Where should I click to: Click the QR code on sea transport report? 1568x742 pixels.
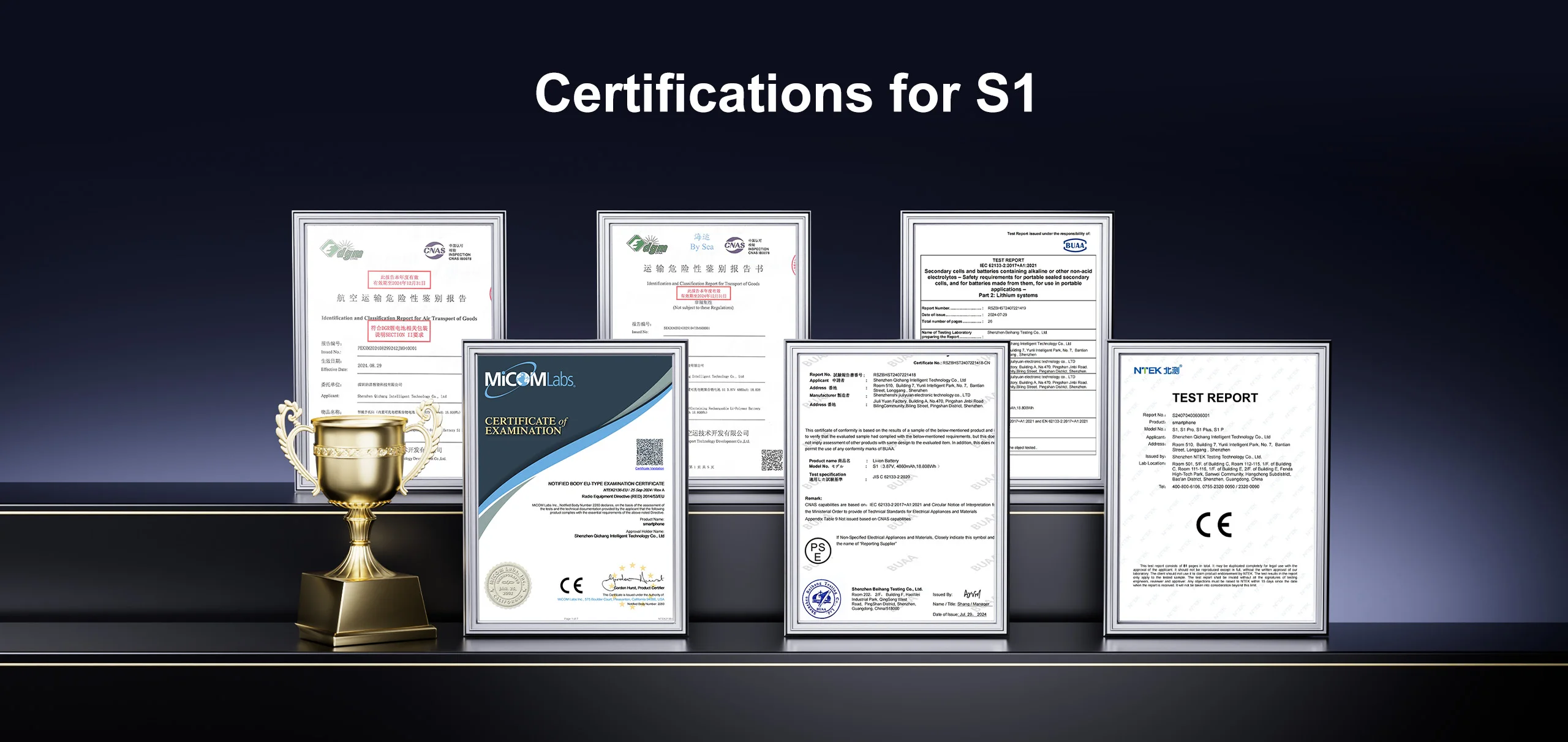pos(772,459)
